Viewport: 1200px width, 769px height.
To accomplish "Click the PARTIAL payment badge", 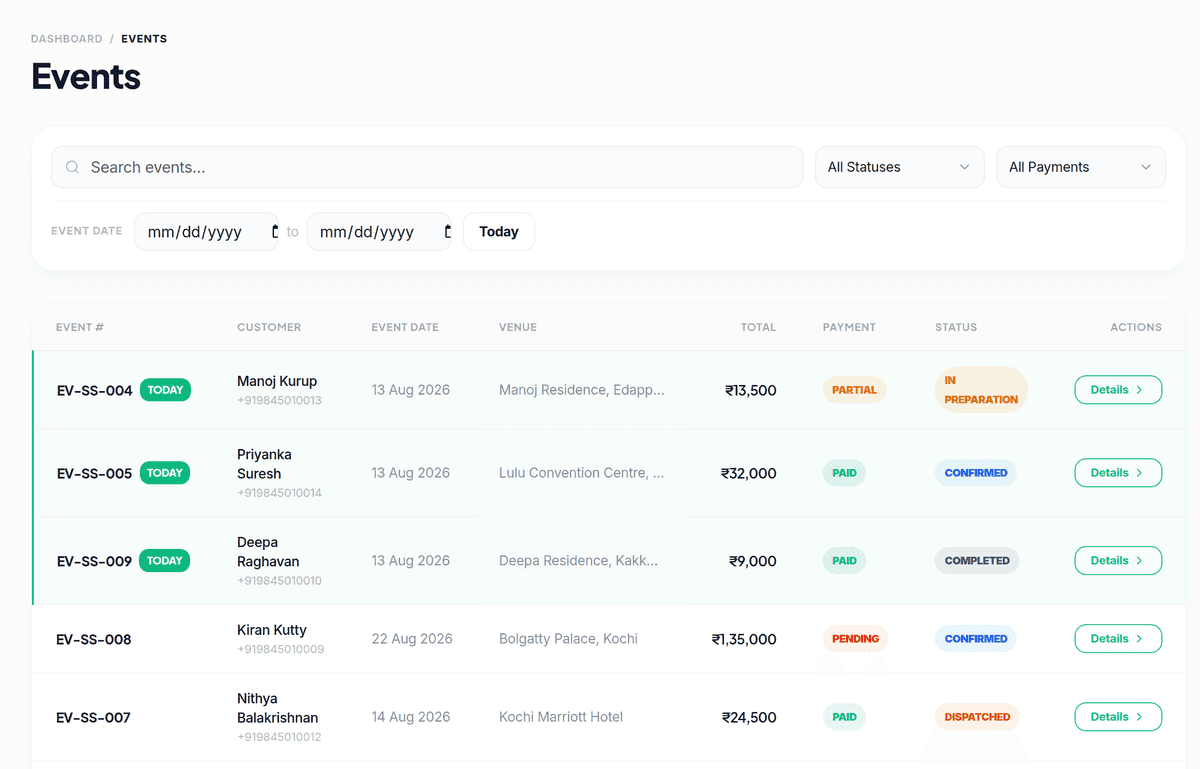I will (855, 390).
